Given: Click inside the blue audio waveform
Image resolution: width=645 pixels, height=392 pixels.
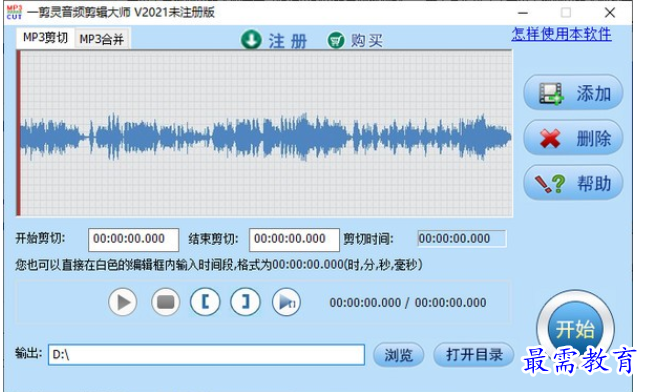Looking at the screenshot, I should (x=266, y=137).
